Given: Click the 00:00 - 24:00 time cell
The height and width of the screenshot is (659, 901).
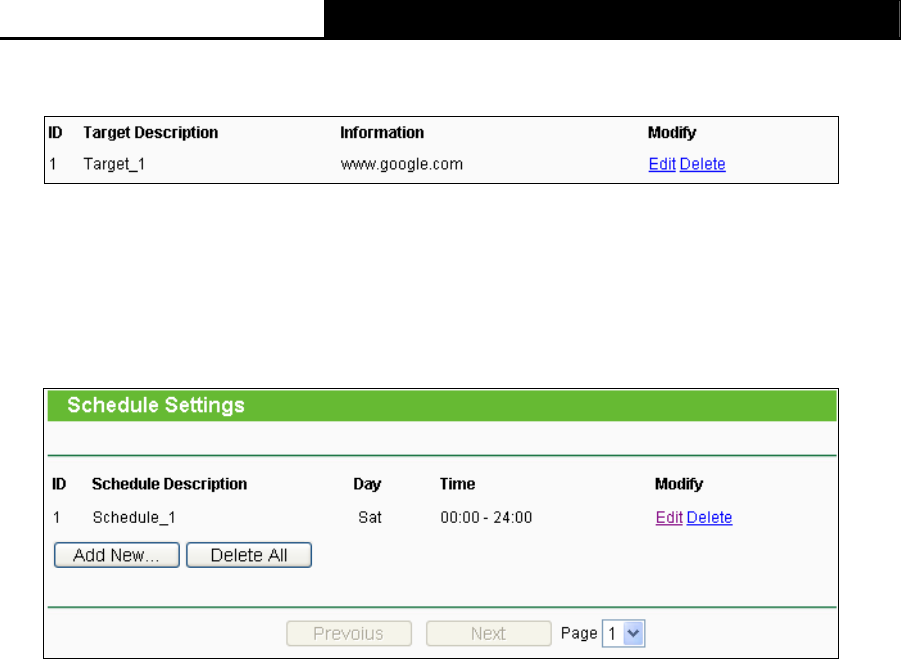Looking at the screenshot, I should (x=486, y=518).
